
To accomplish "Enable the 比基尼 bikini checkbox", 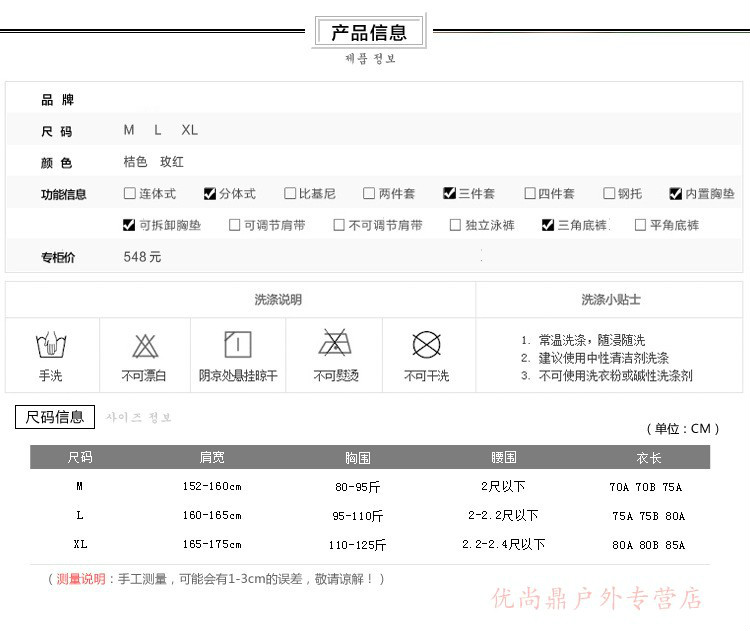I will point(290,194).
